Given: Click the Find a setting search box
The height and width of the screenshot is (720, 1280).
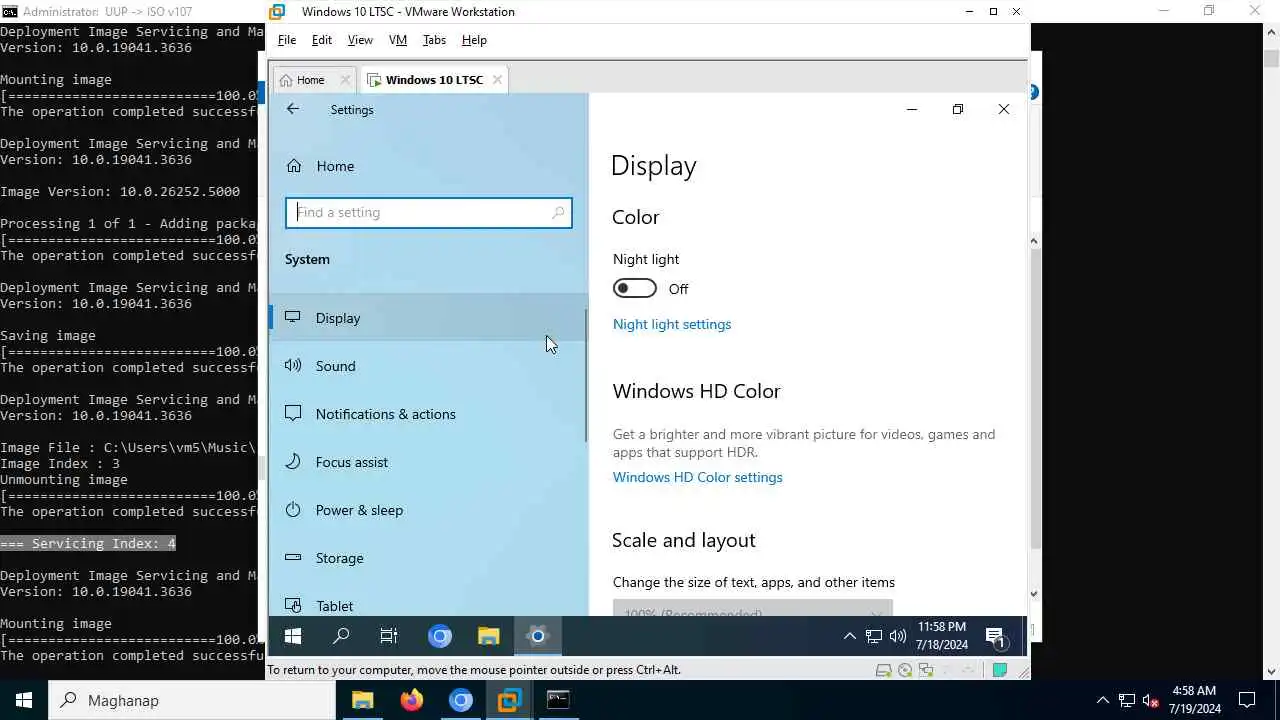Looking at the screenshot, I should pos(428,212).
